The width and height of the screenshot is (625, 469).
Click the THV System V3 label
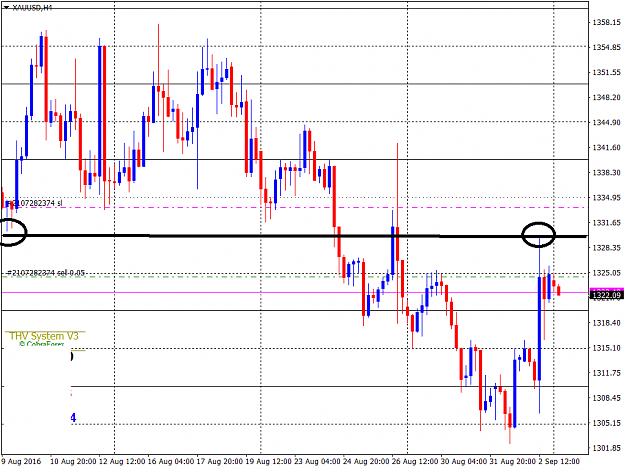click(x=44, y=336)
